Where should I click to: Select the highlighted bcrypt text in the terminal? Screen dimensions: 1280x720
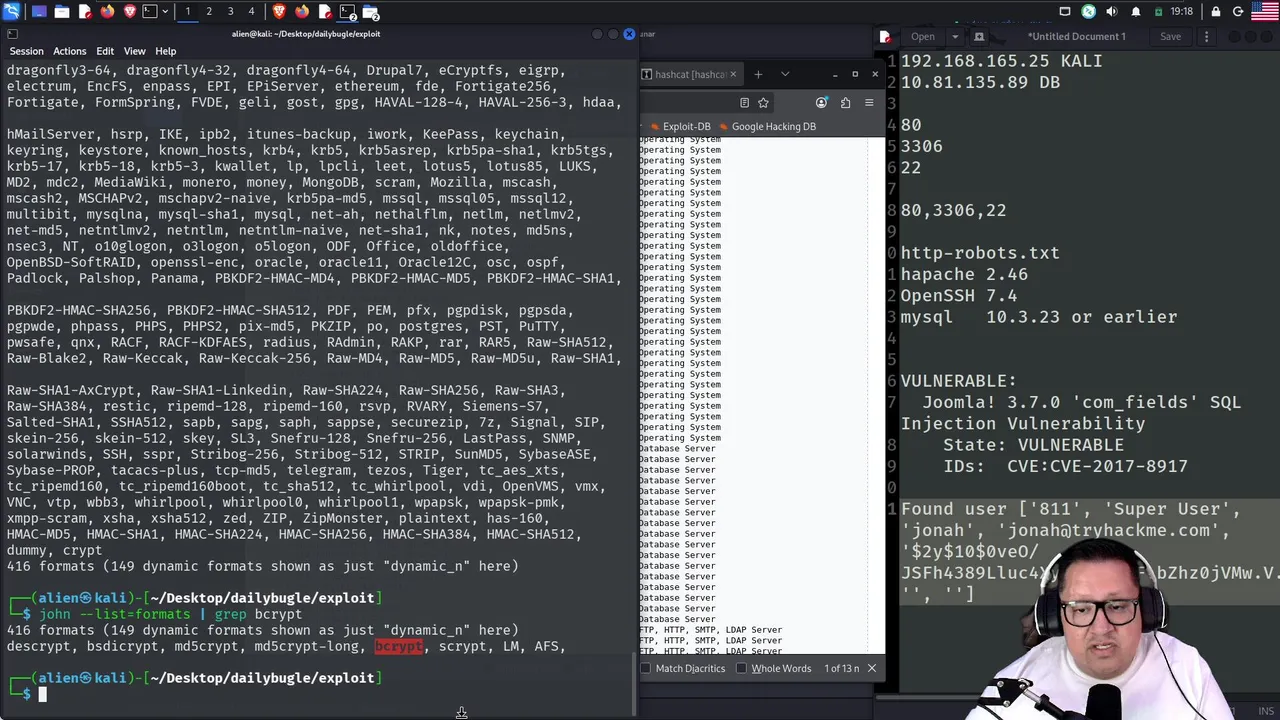pyautogui.click(x=399, y=647)
